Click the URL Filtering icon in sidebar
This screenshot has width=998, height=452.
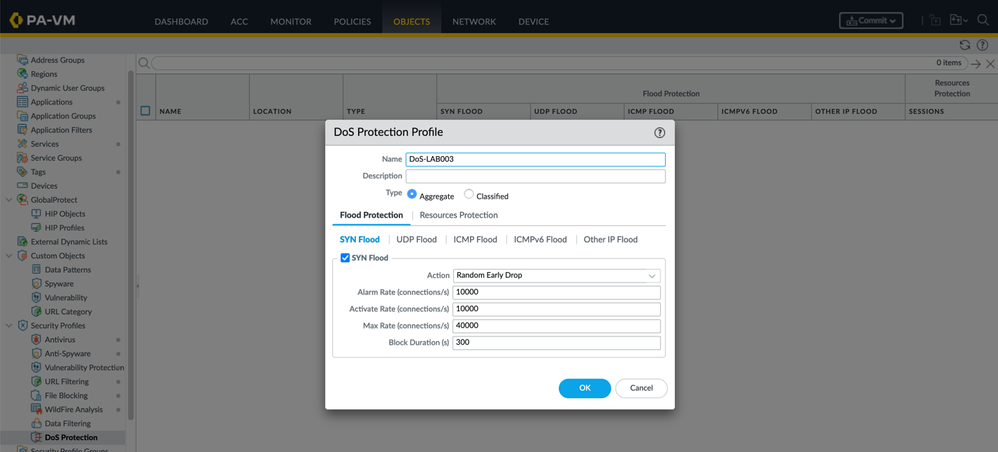(x=37, y=382)
